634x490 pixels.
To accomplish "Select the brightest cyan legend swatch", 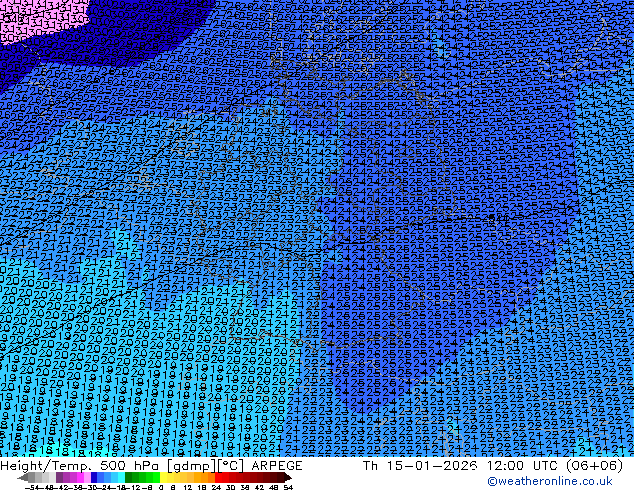I will [121, 477].
